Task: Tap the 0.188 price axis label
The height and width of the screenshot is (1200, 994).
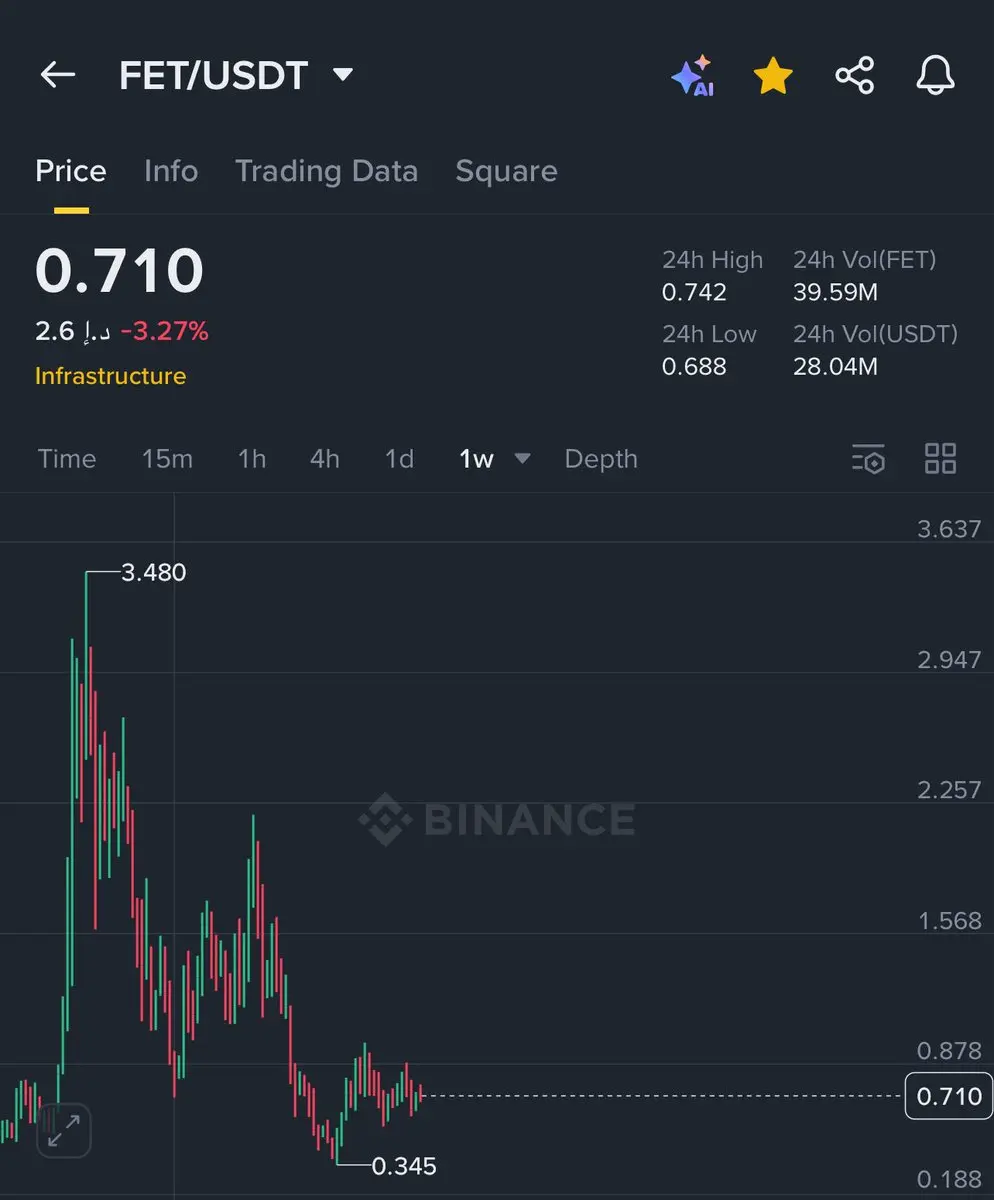Action: 949,1180
